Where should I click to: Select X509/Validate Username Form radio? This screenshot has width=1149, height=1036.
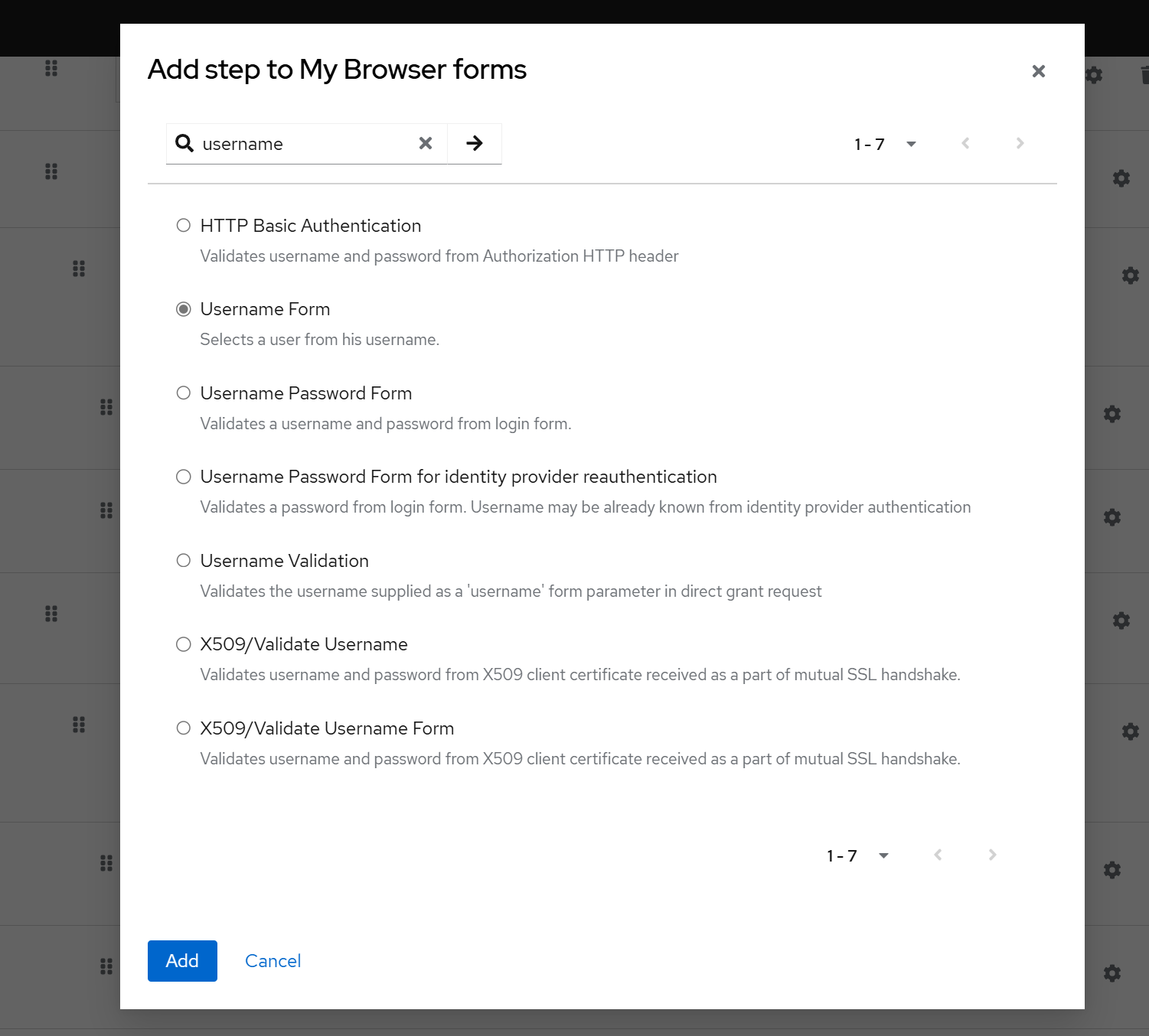click(184, 728)
